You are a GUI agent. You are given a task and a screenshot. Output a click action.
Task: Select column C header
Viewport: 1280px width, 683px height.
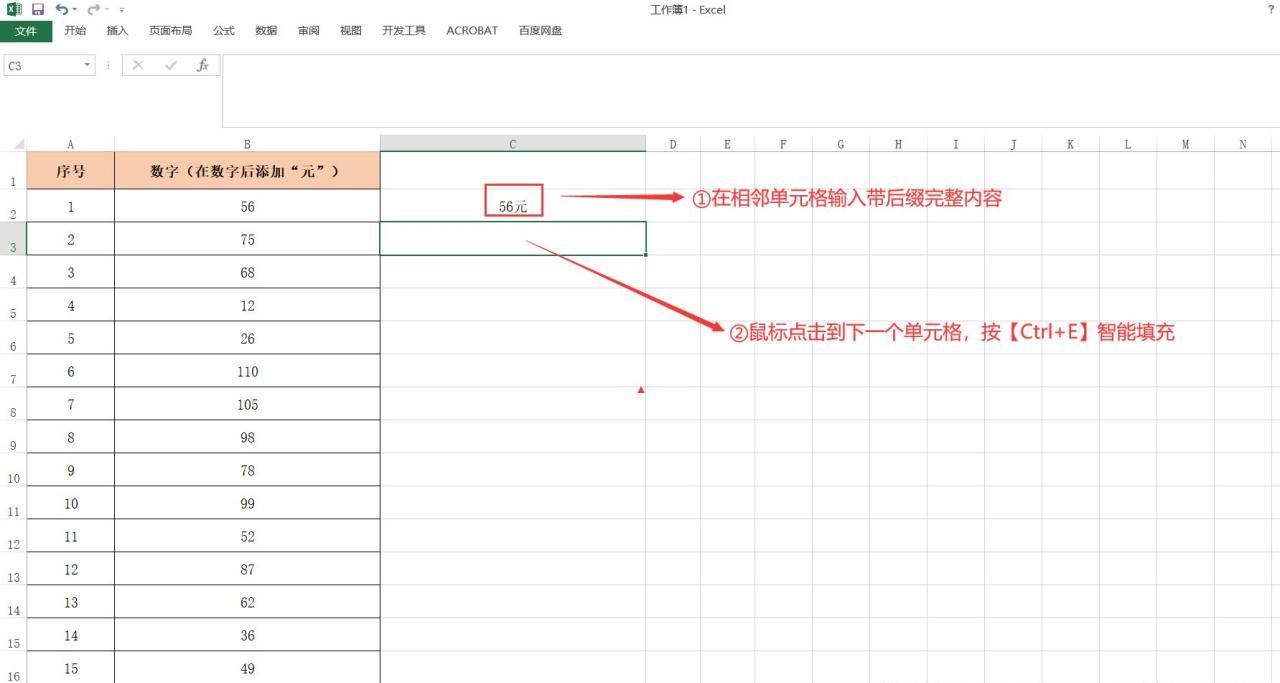[x=513, y=144]
